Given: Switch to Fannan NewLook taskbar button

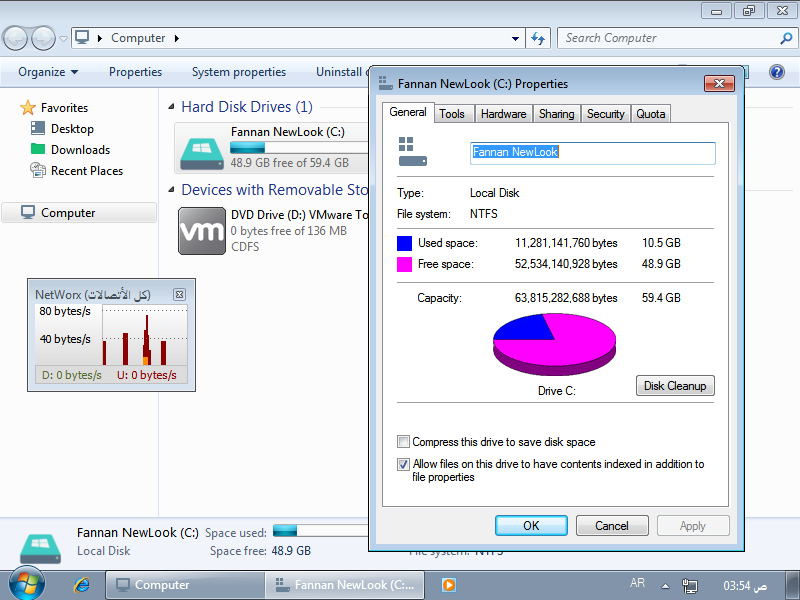Looking at the screenshot, I should [345, 585].
